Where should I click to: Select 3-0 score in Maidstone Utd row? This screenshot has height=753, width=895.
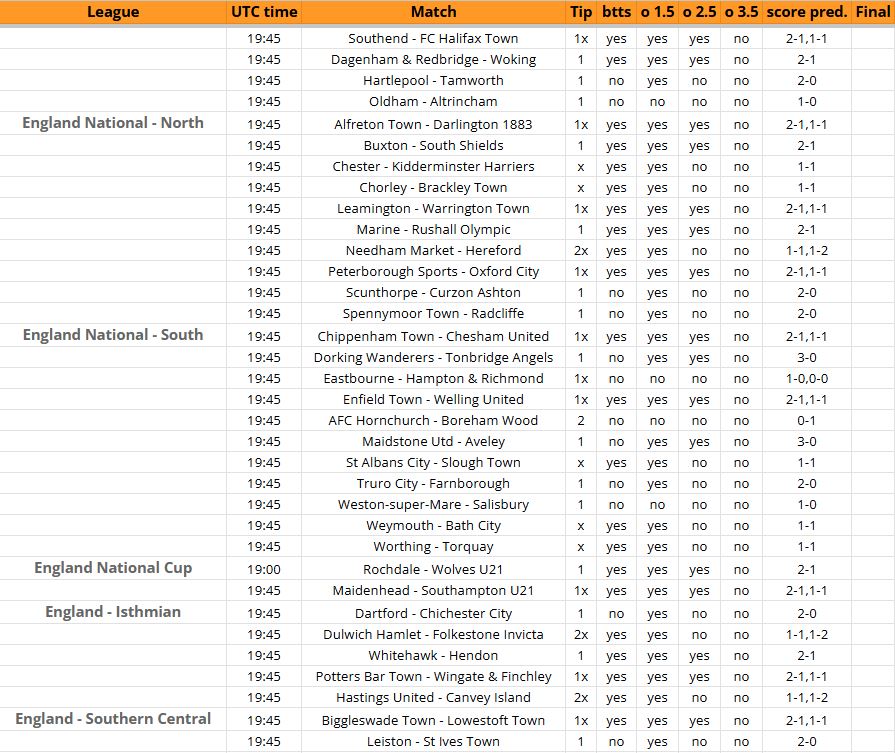[807, 442]
